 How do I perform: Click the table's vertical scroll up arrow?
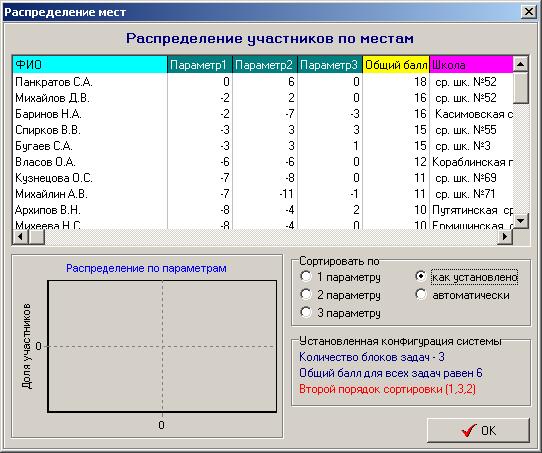[520, 64]
